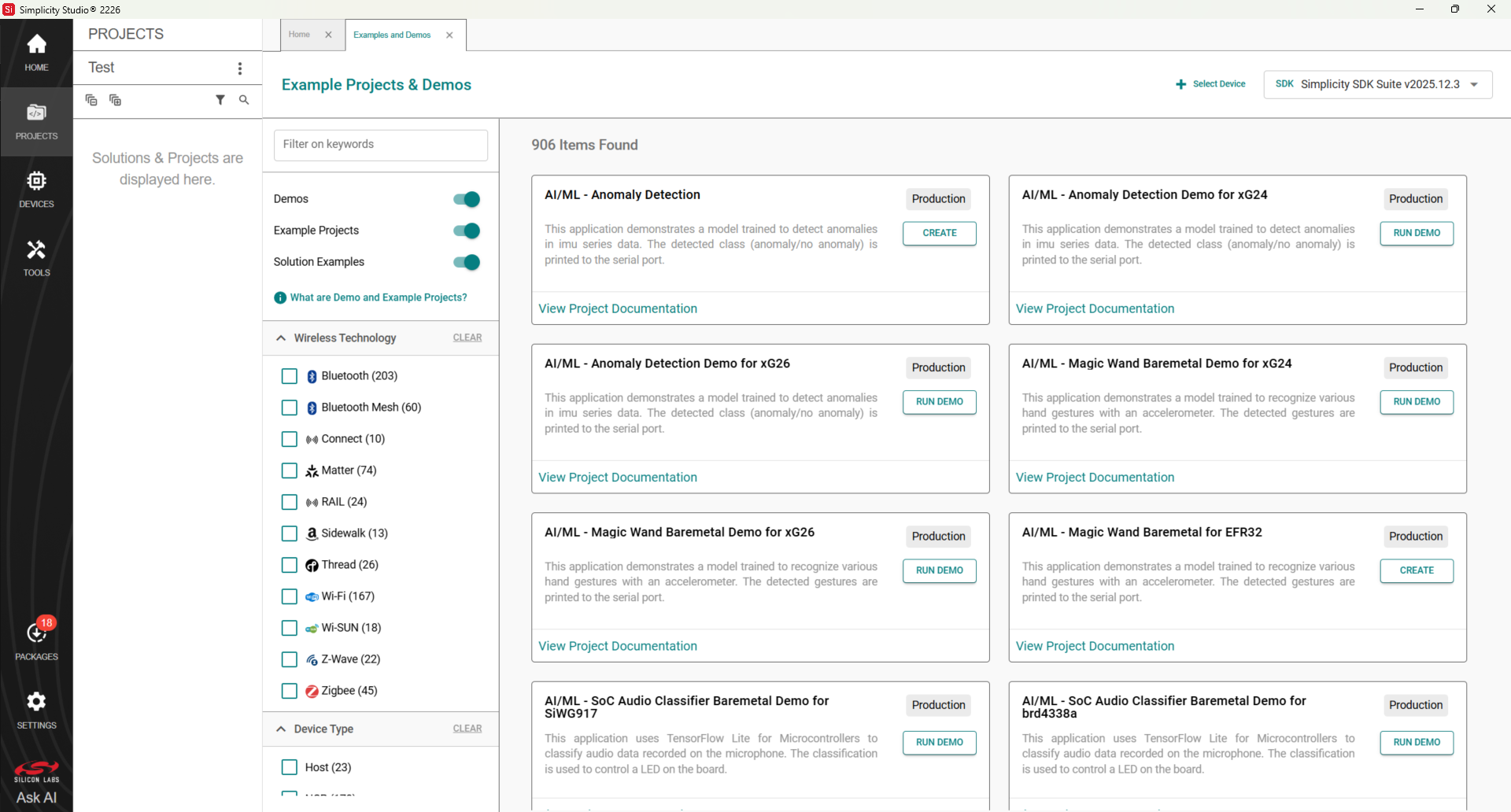Check the Host (23) checkbox
1511x812 pixels.
tap(290, 767)
